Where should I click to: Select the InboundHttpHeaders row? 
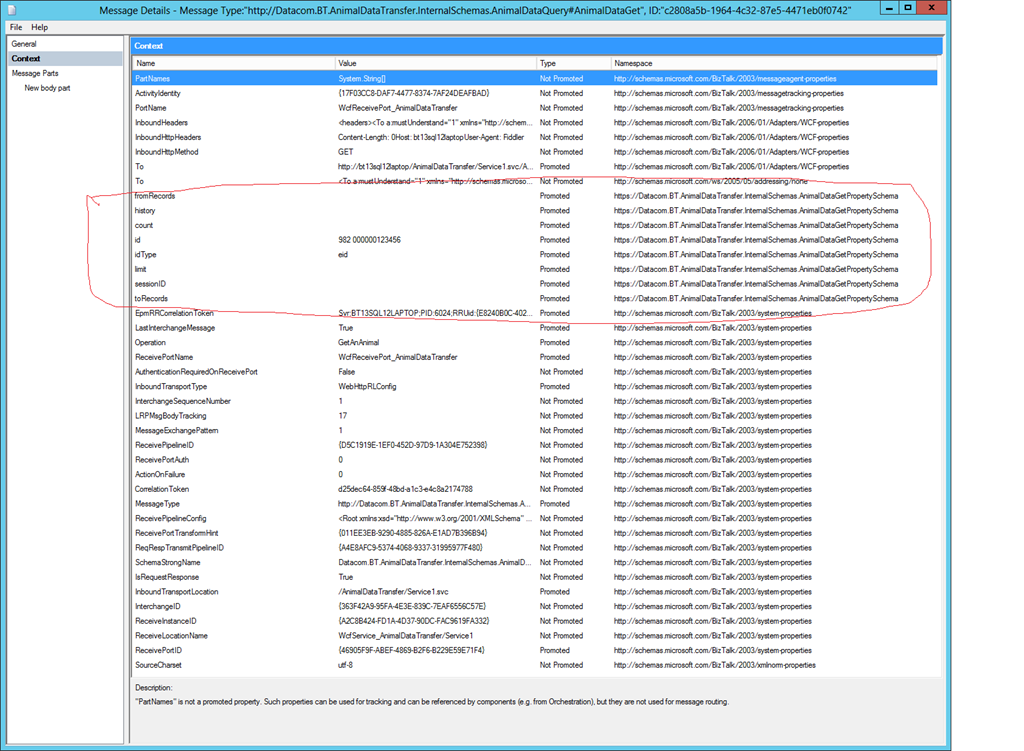(535, 137)
